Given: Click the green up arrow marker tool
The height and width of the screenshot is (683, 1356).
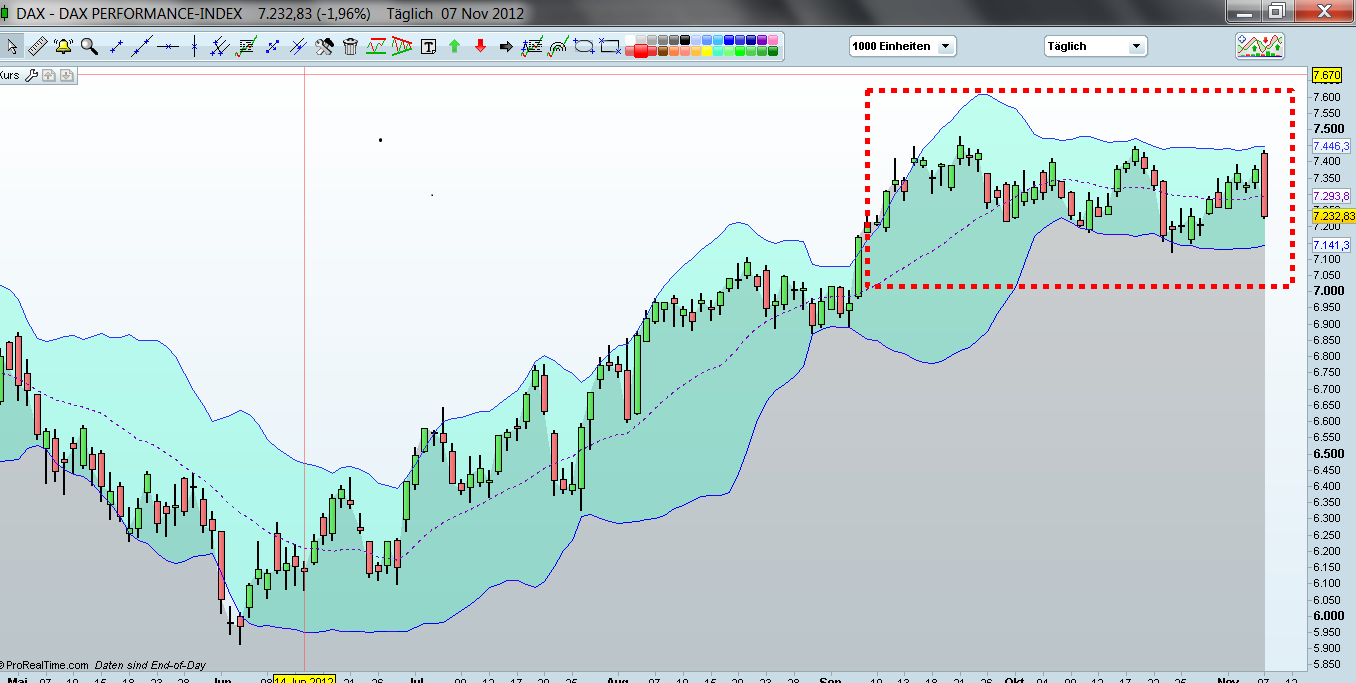Looking at the screenshot, I should pos(452,45).
